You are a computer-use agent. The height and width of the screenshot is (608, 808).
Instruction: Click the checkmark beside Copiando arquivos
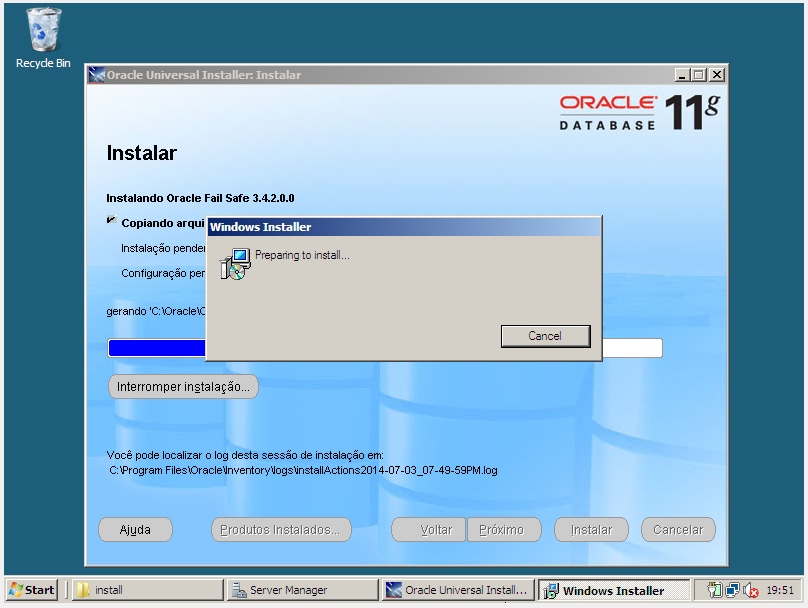(x=113, y=223)
